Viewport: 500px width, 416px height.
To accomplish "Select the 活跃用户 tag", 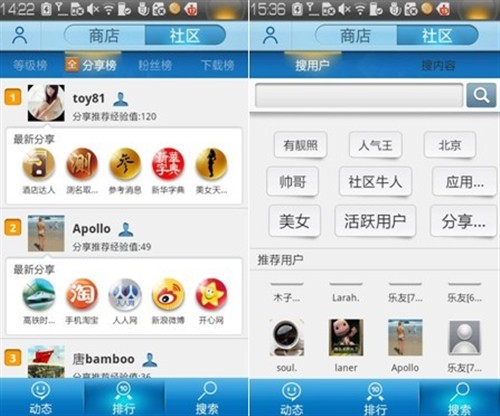I will click(375, 221).
